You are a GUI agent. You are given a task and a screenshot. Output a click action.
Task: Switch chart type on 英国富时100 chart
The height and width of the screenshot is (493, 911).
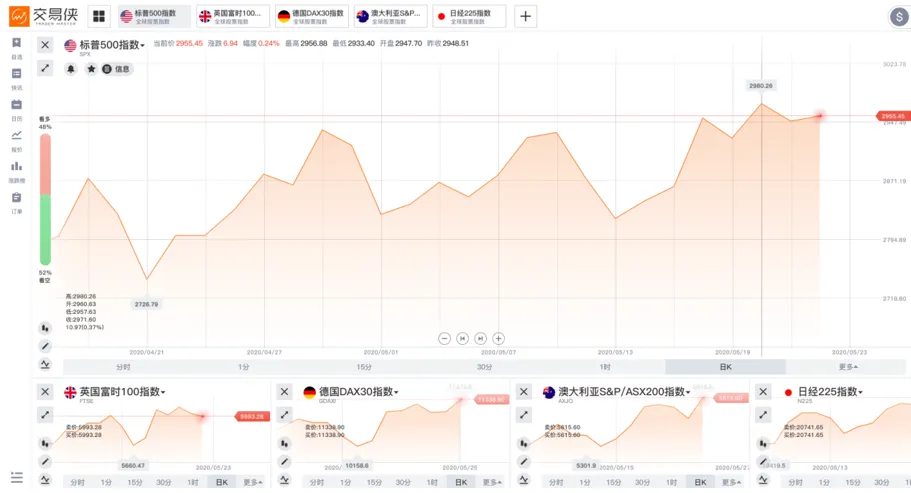click(45, 444)
